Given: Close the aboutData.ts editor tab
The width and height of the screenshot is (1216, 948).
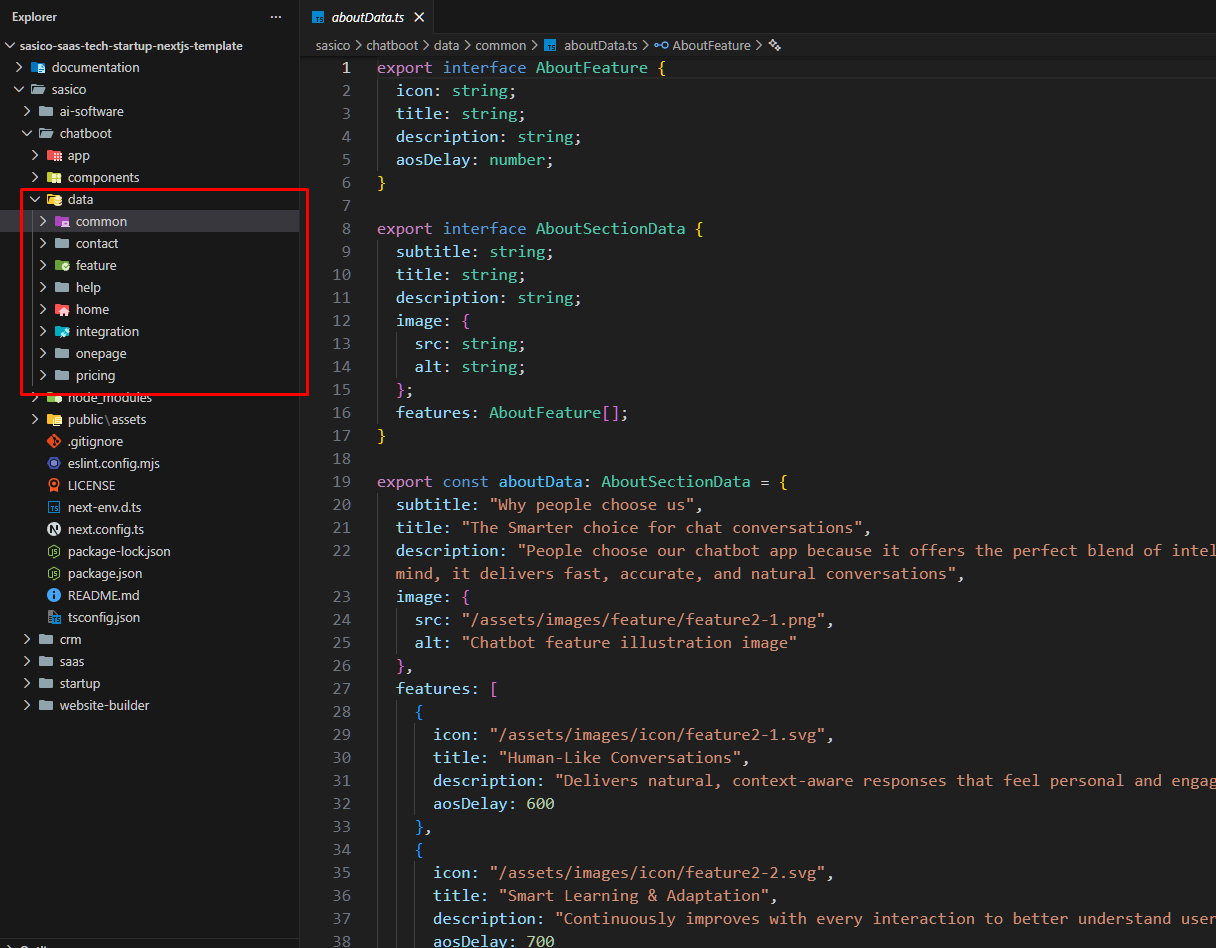Looking at the screenshot, I should pyautogui.click(x=419, y=17).
